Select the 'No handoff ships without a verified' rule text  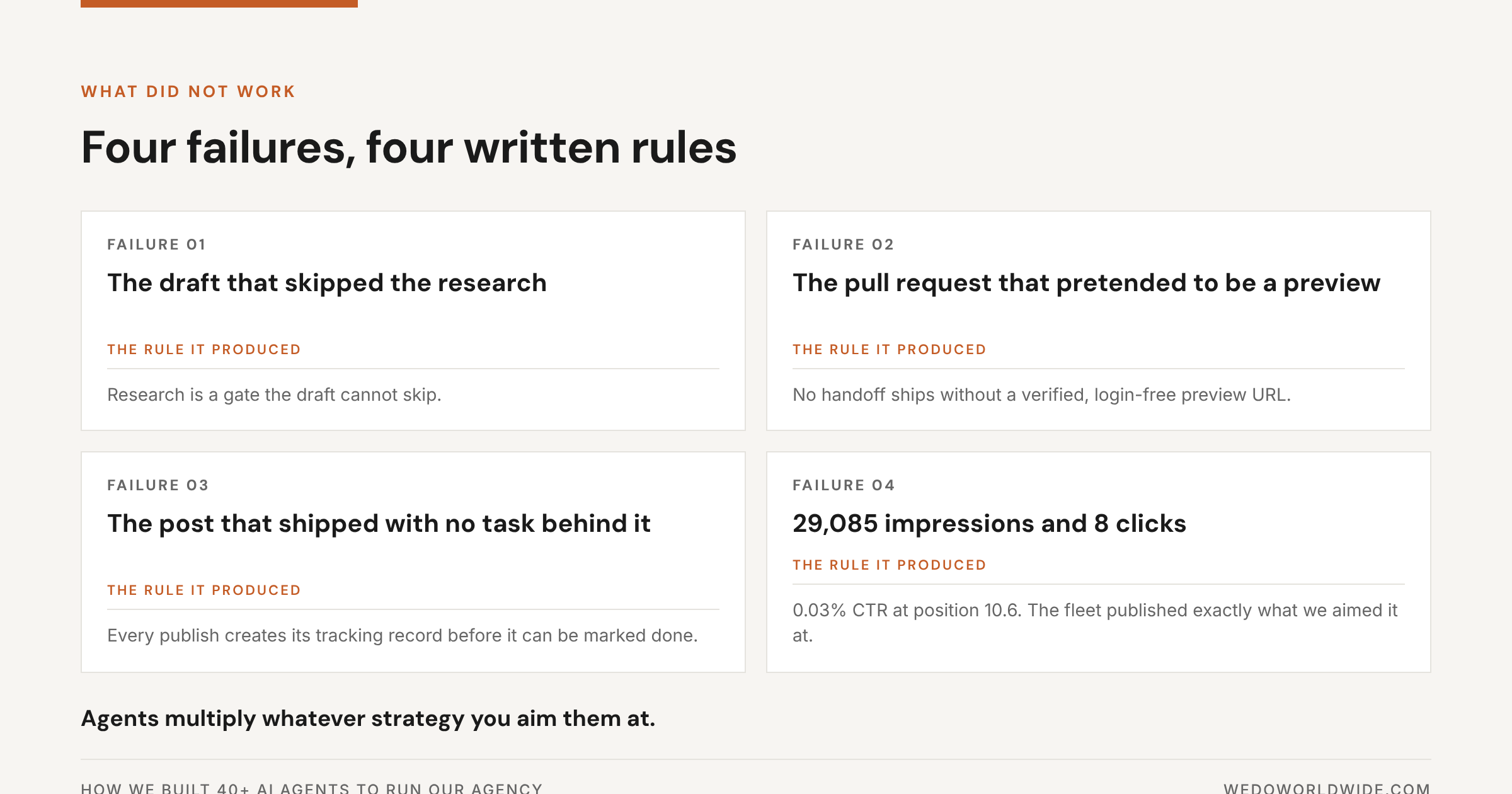point(1041,395)
